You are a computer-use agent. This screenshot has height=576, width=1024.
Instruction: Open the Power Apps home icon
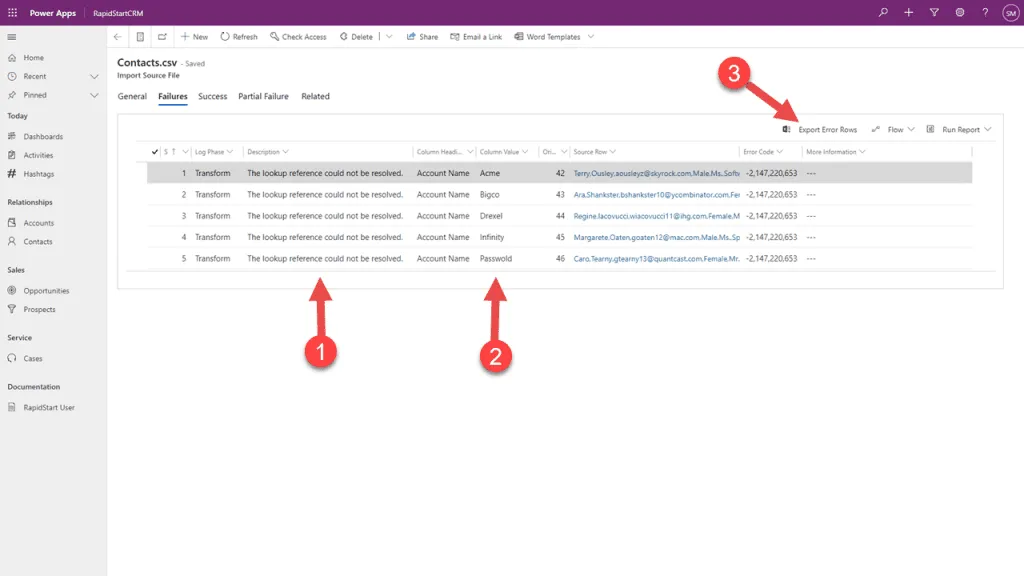pos(12,13)
